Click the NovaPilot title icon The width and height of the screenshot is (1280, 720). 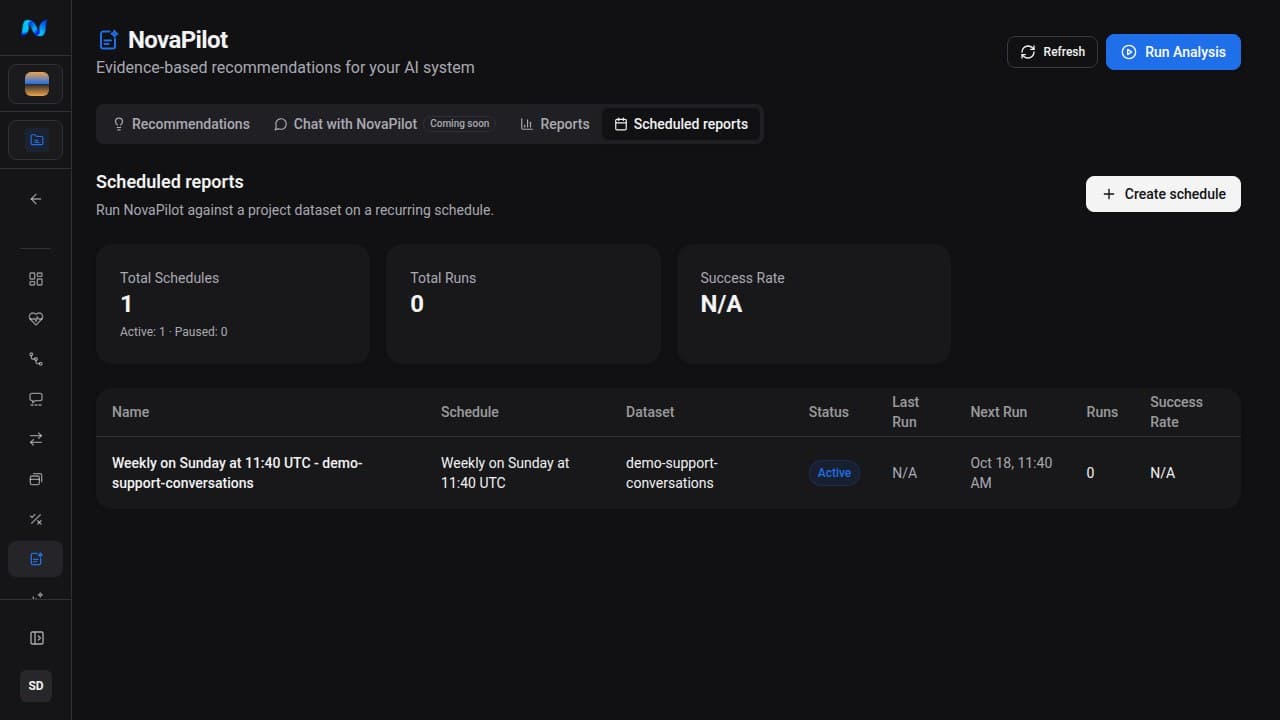point(108,40)
